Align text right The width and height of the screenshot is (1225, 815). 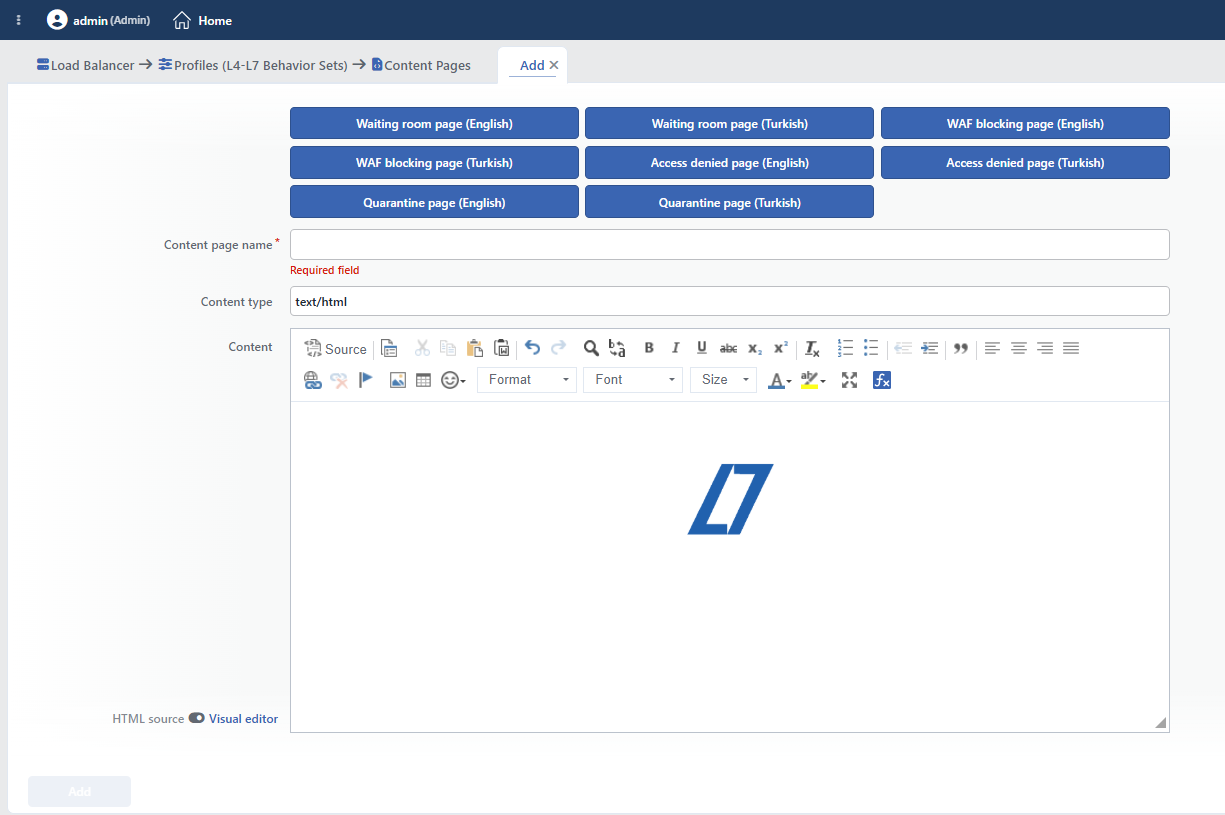1045,348
